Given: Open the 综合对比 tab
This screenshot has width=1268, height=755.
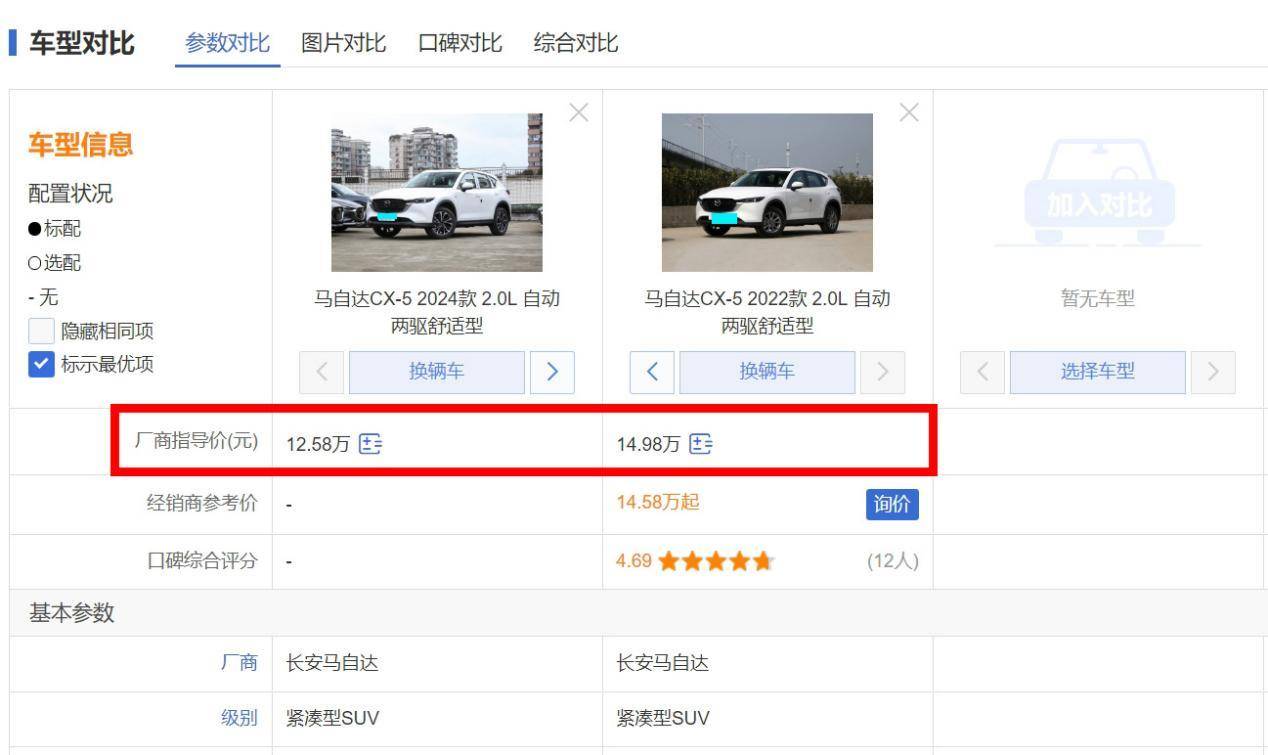Looking at the screenshot, I should pos(576,43).
